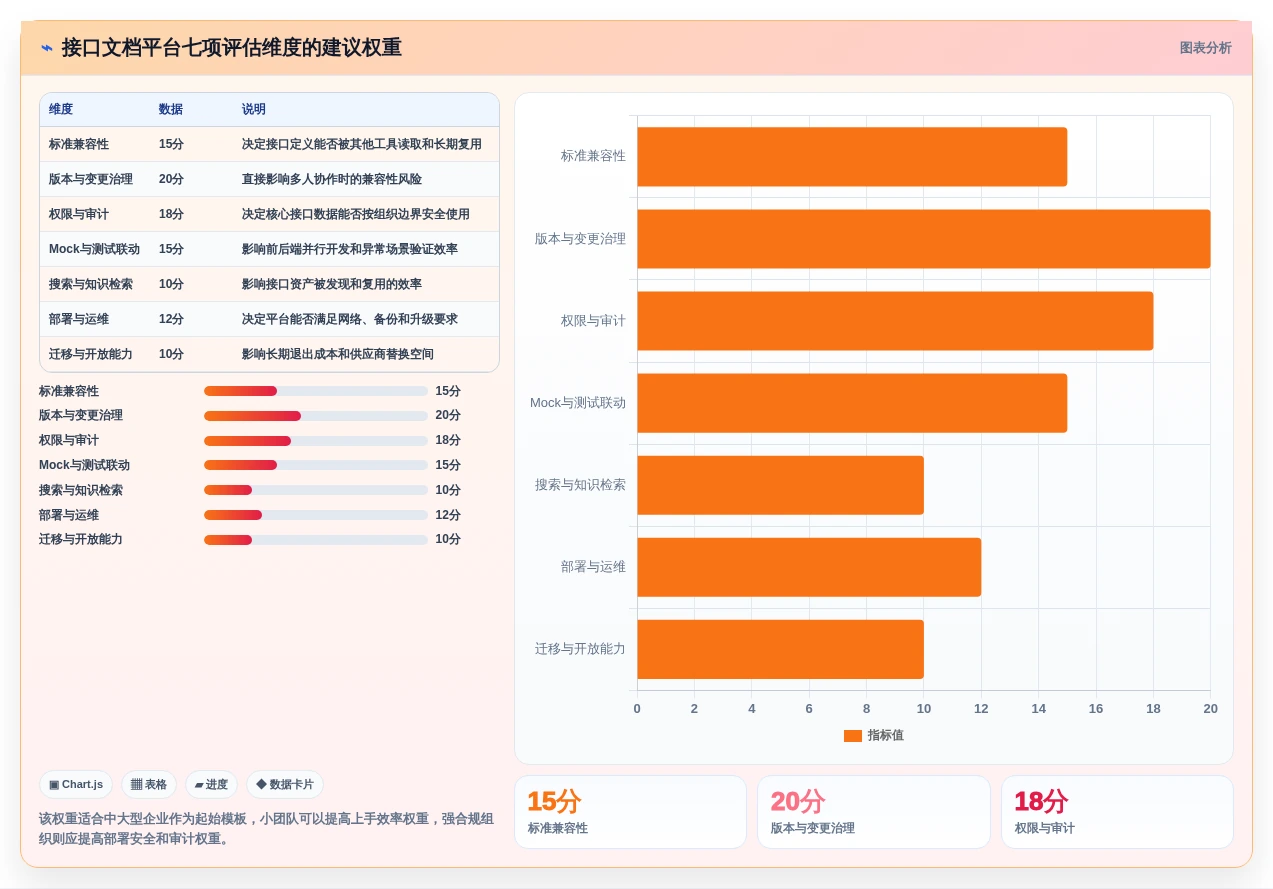Select the 表格 tag chip

click(x=149, y=785)
